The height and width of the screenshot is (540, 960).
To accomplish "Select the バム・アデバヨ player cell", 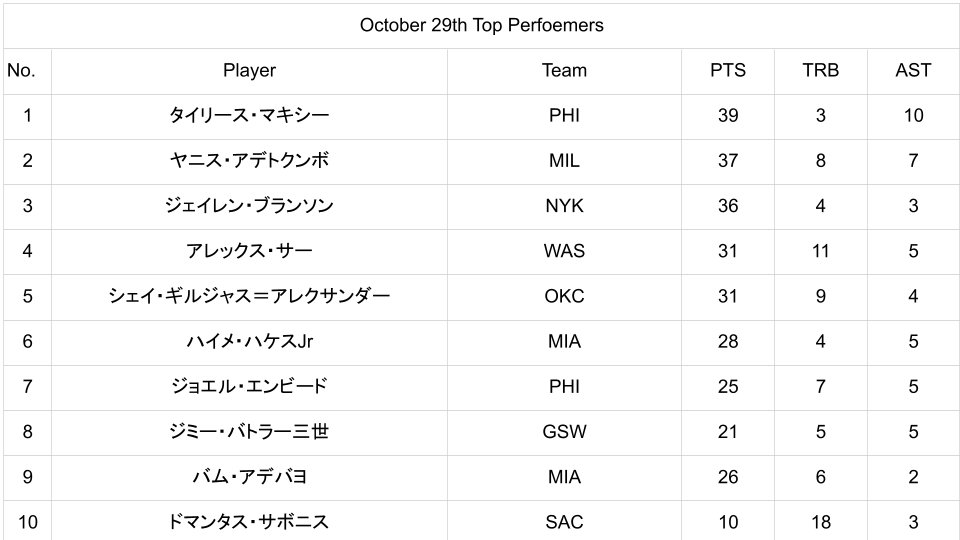I will coord(249,477).
